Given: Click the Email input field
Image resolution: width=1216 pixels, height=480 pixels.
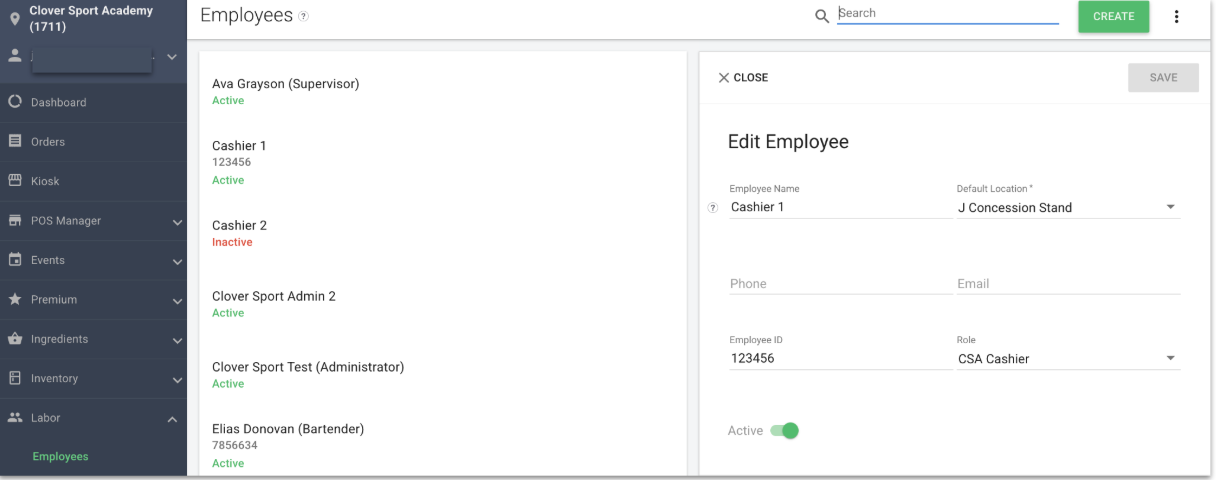Looking at the screenshot, I should coord(1068,283).
